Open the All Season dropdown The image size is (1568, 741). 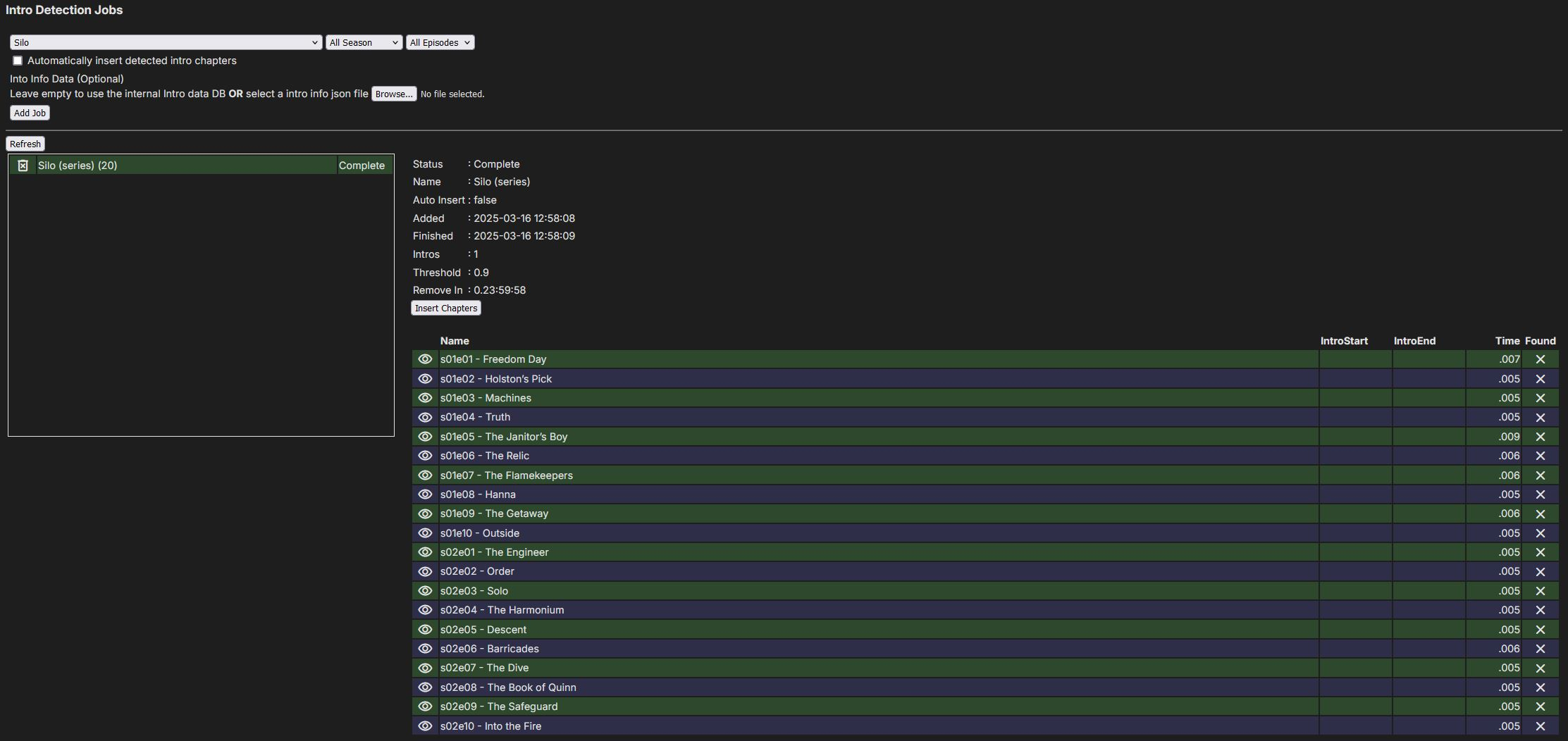pyautogui.click(x=364, y=43)
